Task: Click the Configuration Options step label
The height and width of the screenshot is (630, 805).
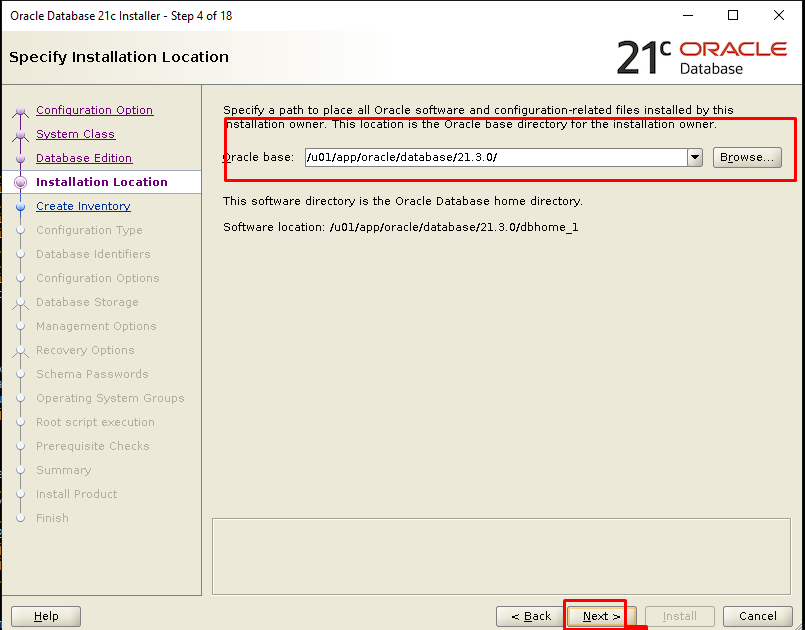Action: tap(98, 278)
